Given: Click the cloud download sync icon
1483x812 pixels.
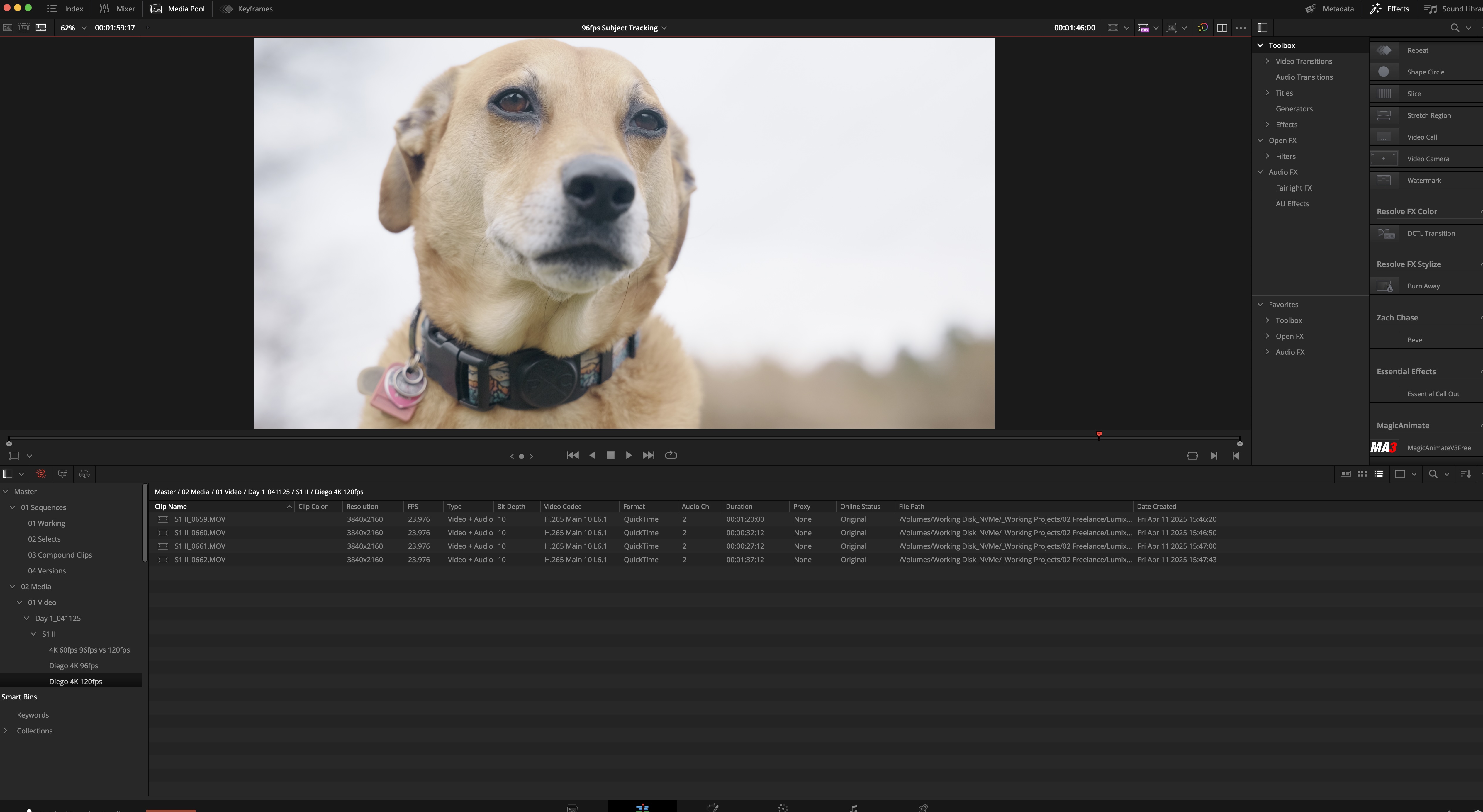Looking at the screenshot, I should pos(85,474).
